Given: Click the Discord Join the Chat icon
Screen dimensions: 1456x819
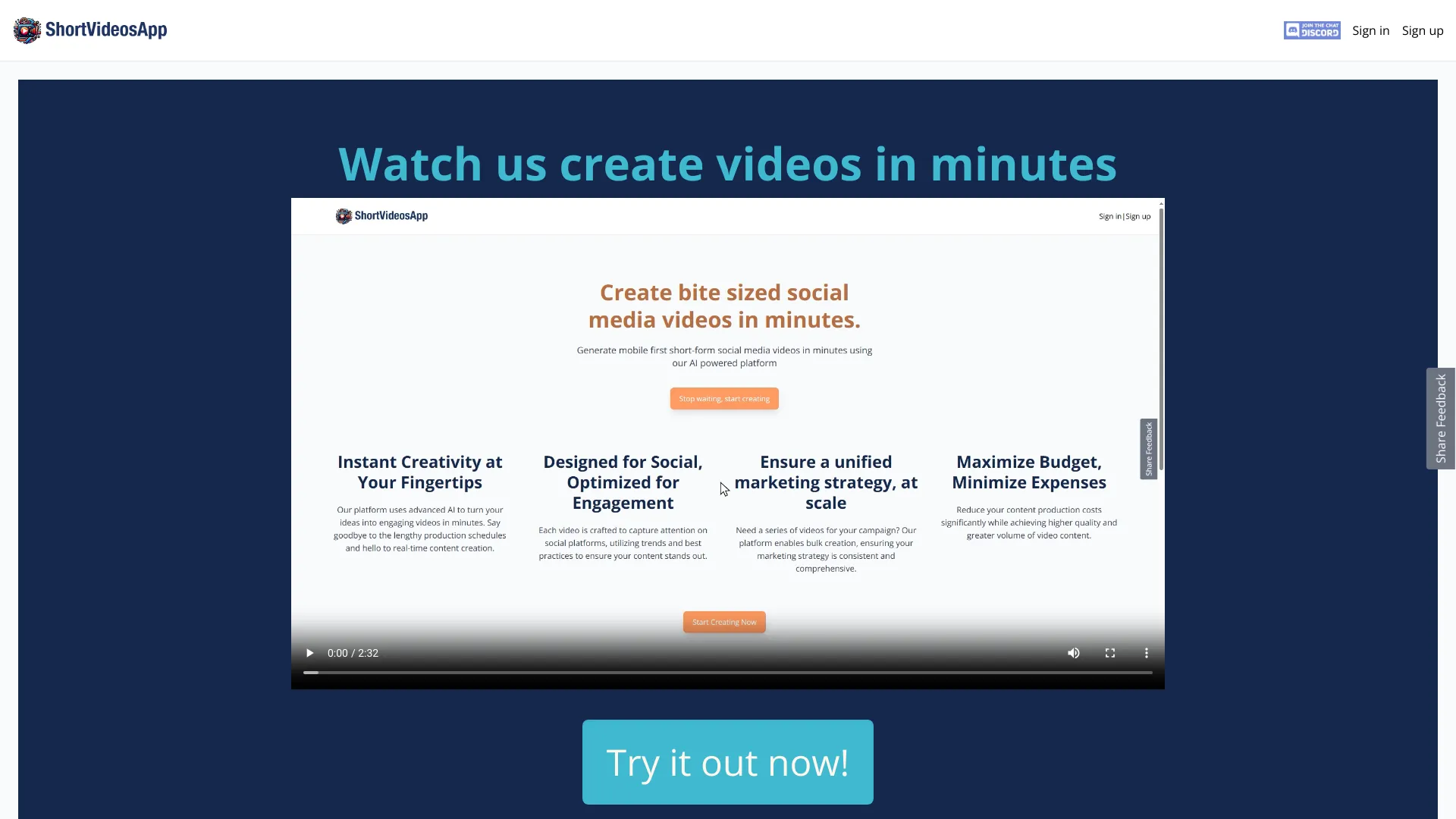Looking at the screenshot, I should [x=1311, y=30].
